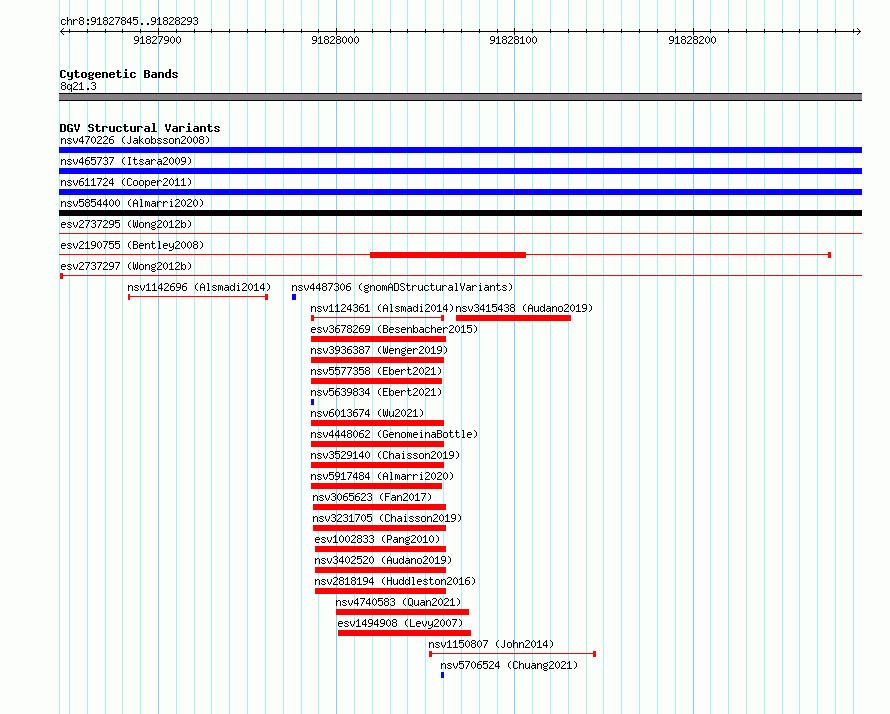Select nsv3415438 (Audano2019) label

pyautogui.click(x=524, y=308)
